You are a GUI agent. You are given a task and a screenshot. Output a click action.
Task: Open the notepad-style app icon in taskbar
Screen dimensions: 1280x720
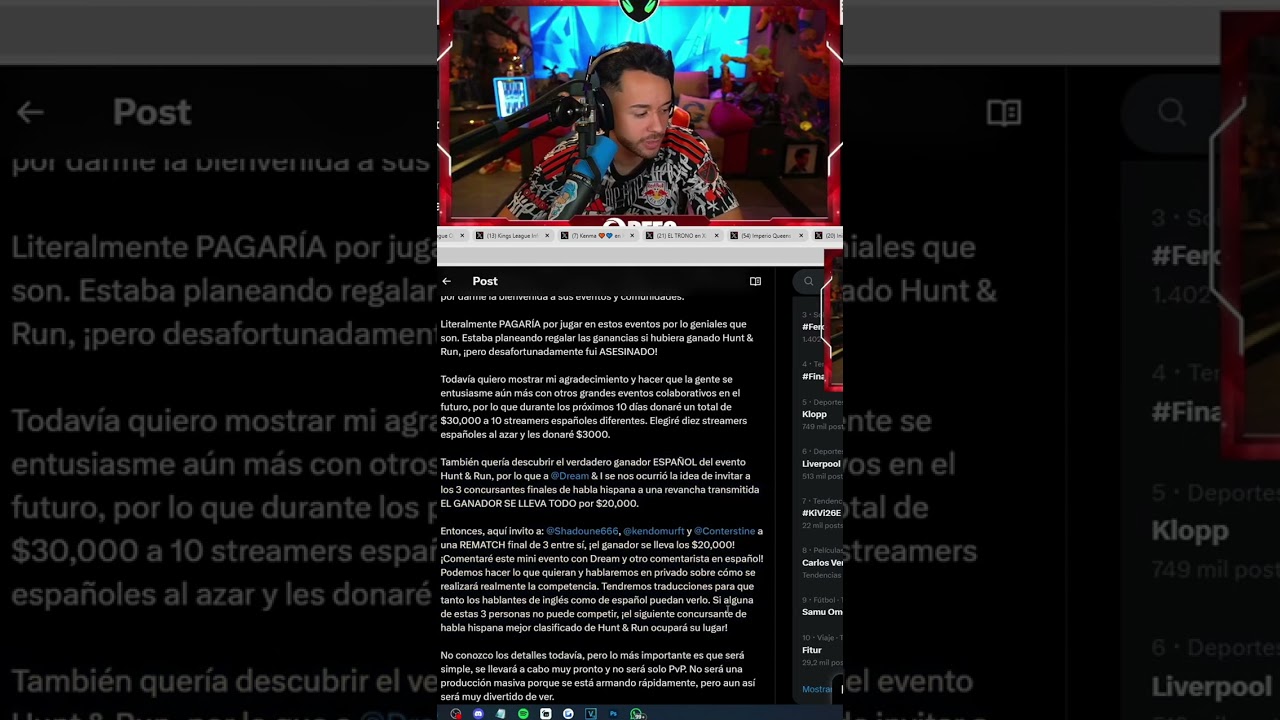click(x=501, y=714)
